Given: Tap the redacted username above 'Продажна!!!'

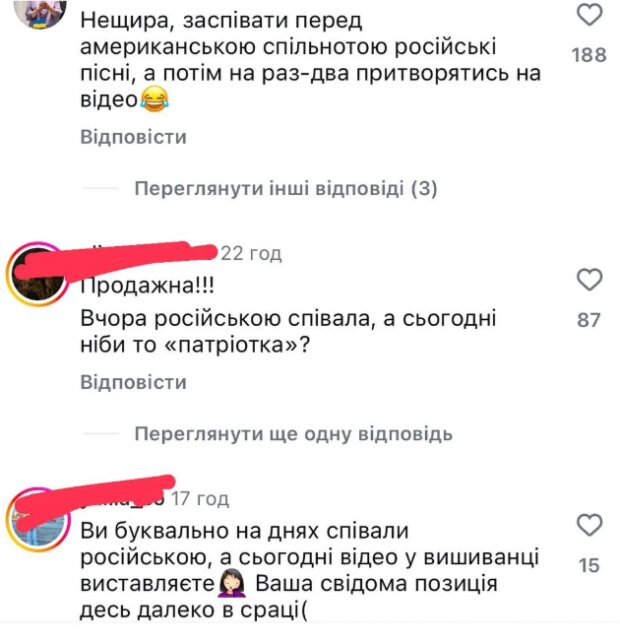Looking at the screenshot, I should coord(148,253).
